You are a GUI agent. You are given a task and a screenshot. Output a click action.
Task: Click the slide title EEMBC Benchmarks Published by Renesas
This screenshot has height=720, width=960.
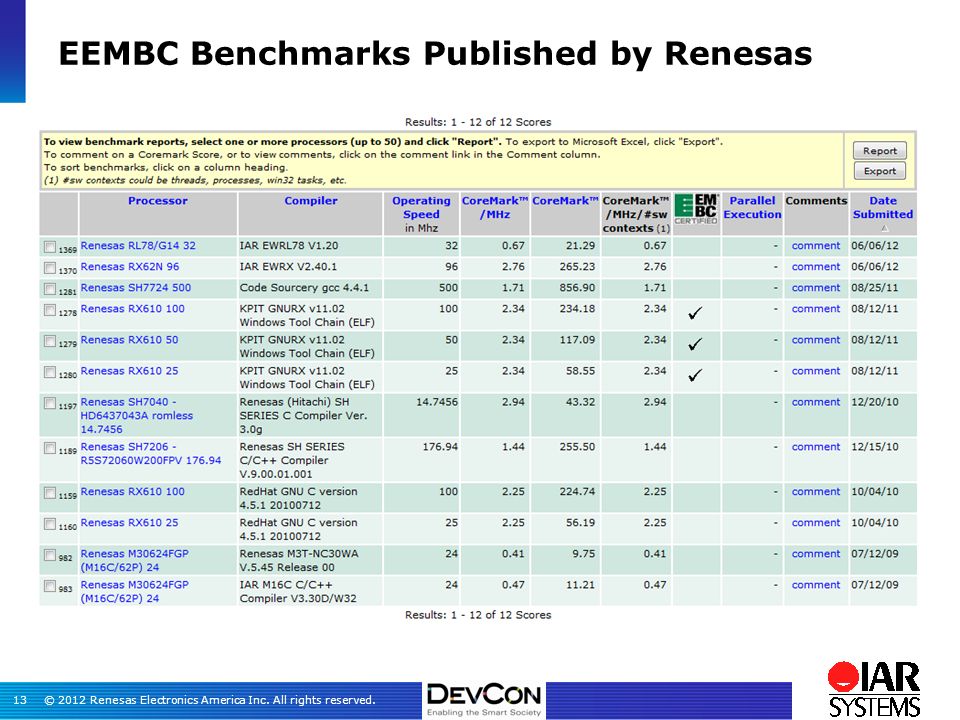[435, 53]
